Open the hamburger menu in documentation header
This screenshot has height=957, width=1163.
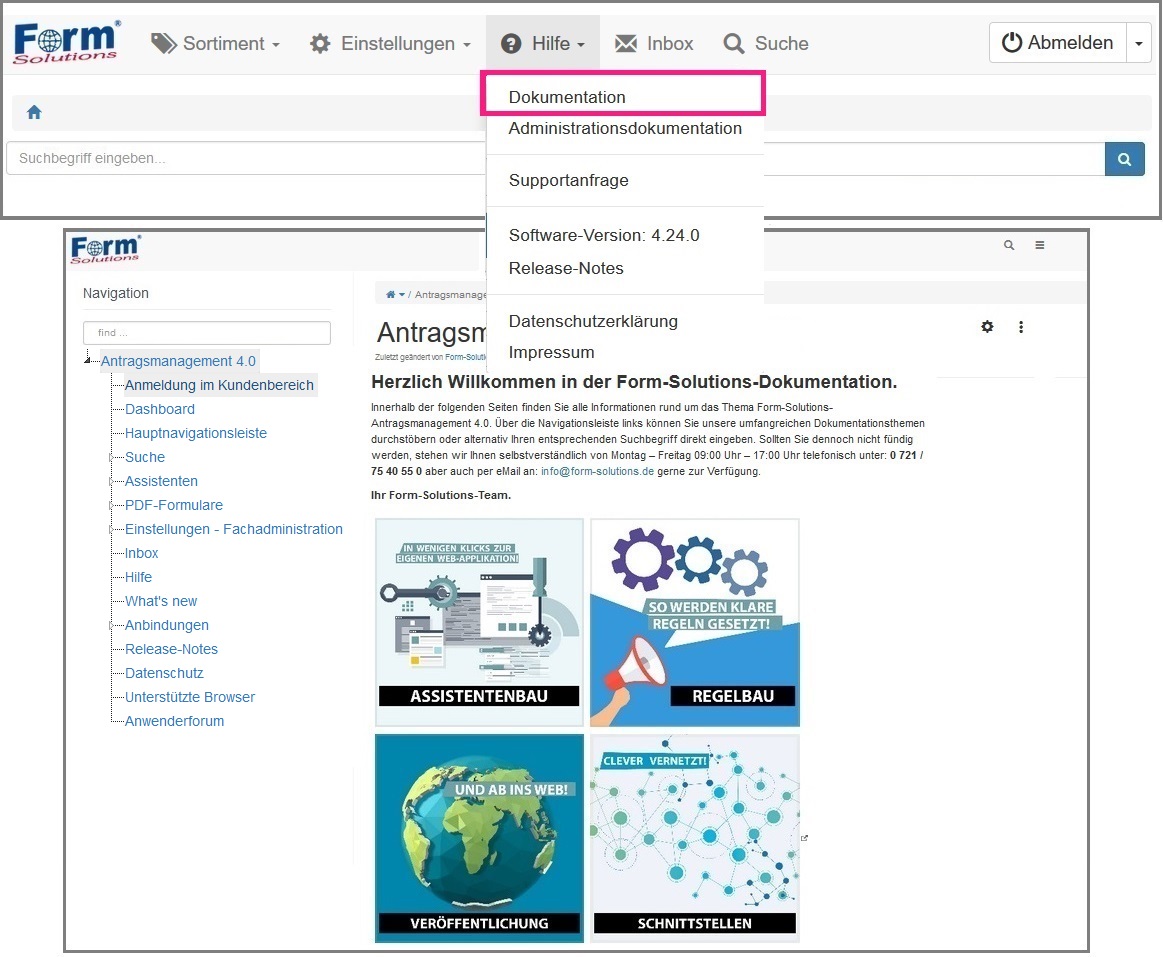(1040, 245)
